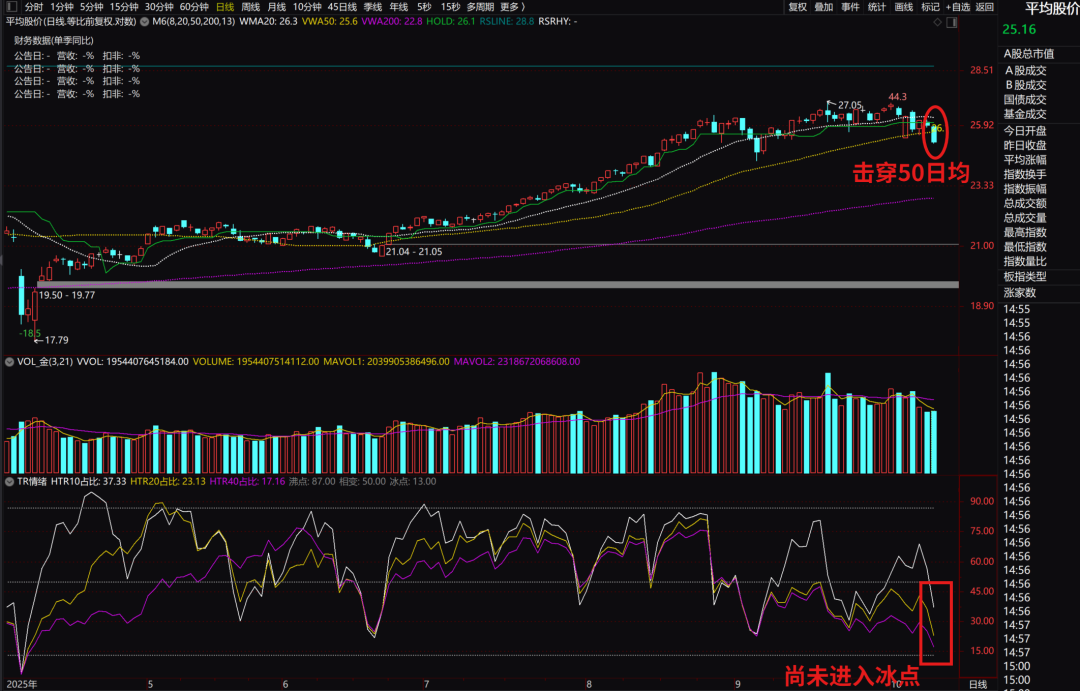The height and width of the screenshot is (691, 1080).
Task: Select the 5秒 timeframe
Action: (424, 7)
